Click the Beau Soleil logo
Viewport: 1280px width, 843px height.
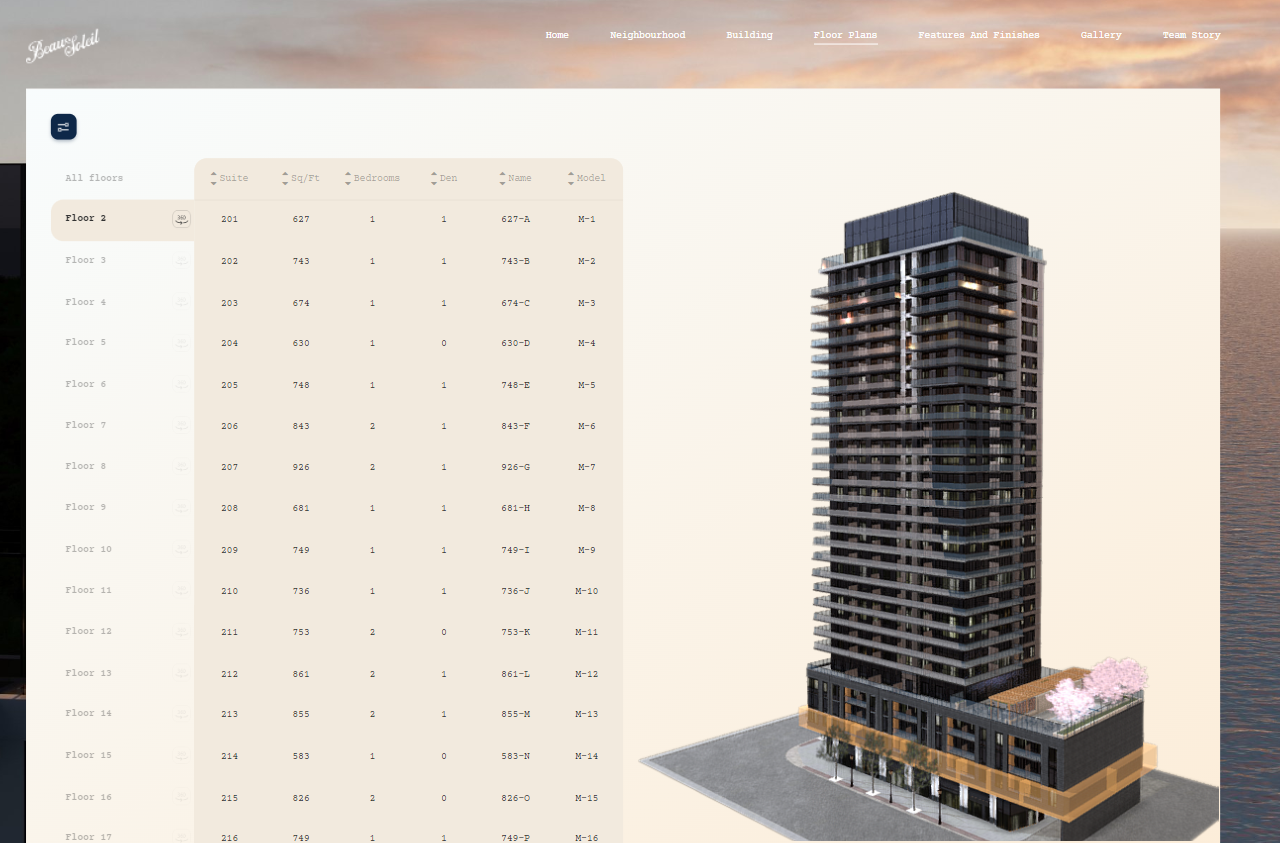tap(62, 46)
